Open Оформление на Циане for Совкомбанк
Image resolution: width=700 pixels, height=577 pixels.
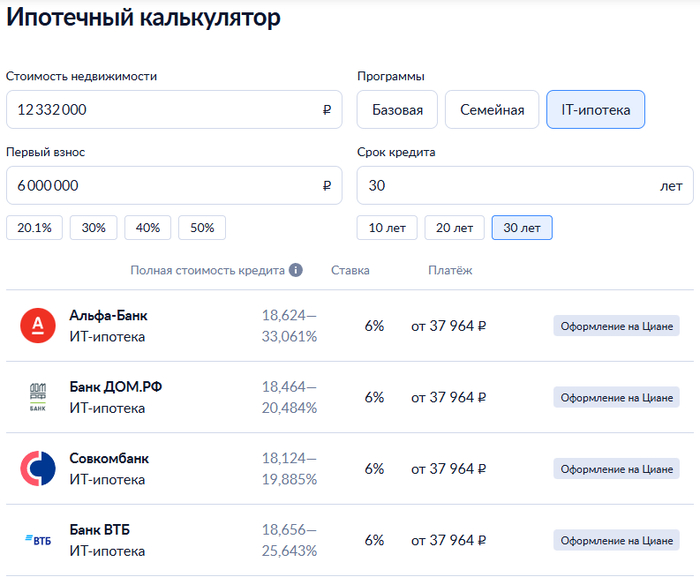click(617, 469)
